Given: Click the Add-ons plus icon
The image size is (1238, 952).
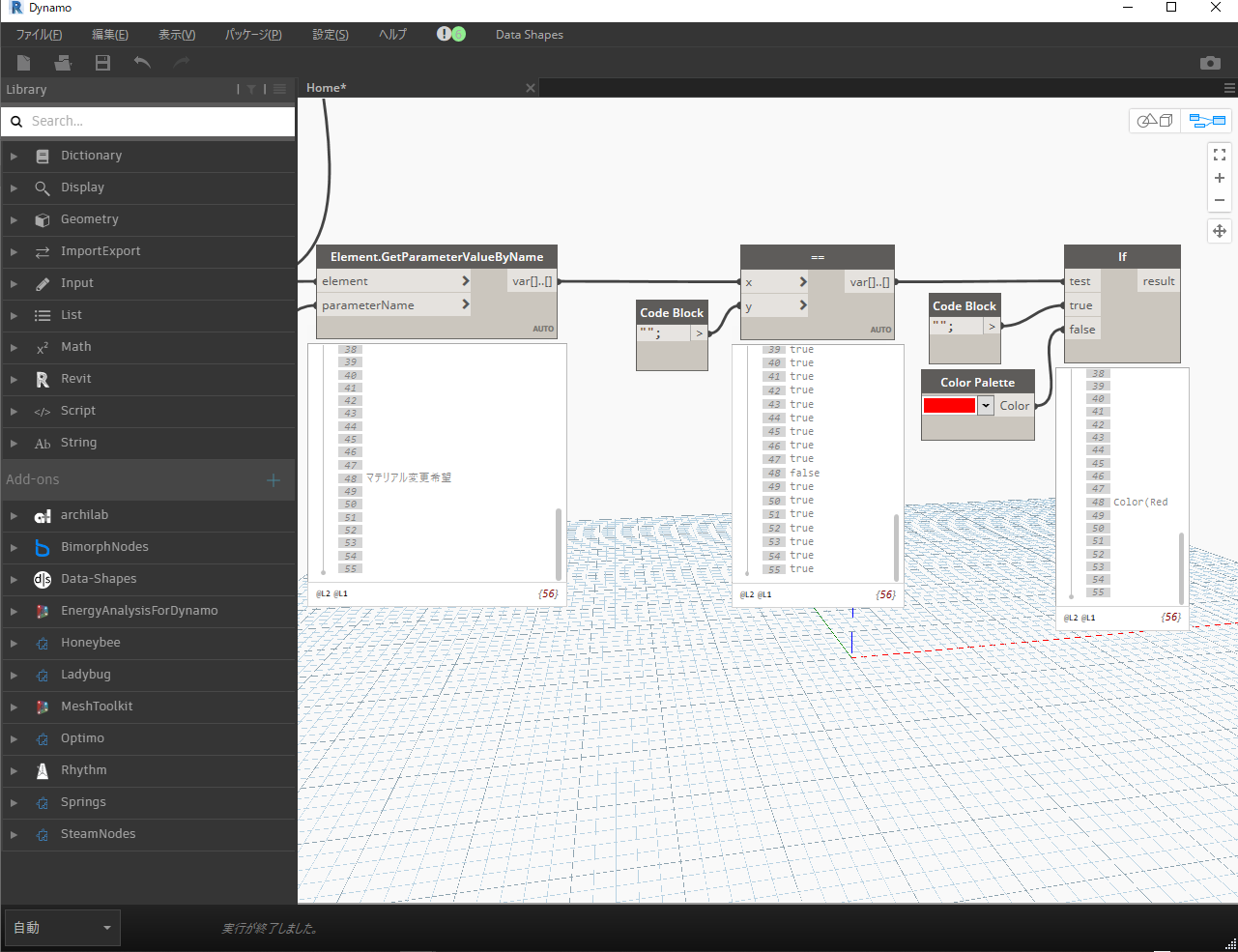Looking at the screenshot, I should (x=274, y=480).
